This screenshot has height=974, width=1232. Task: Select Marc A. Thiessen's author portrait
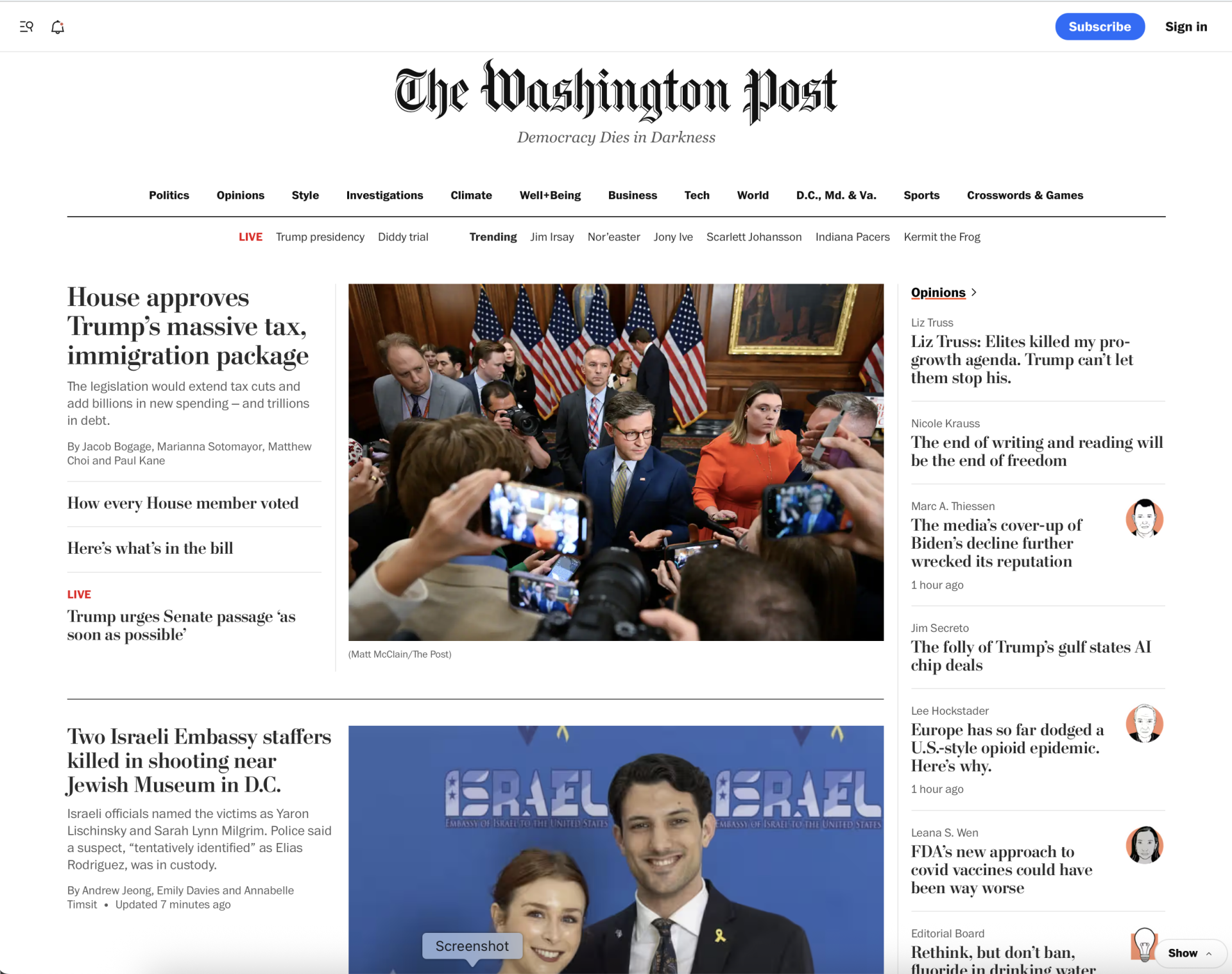point(1144,518)
